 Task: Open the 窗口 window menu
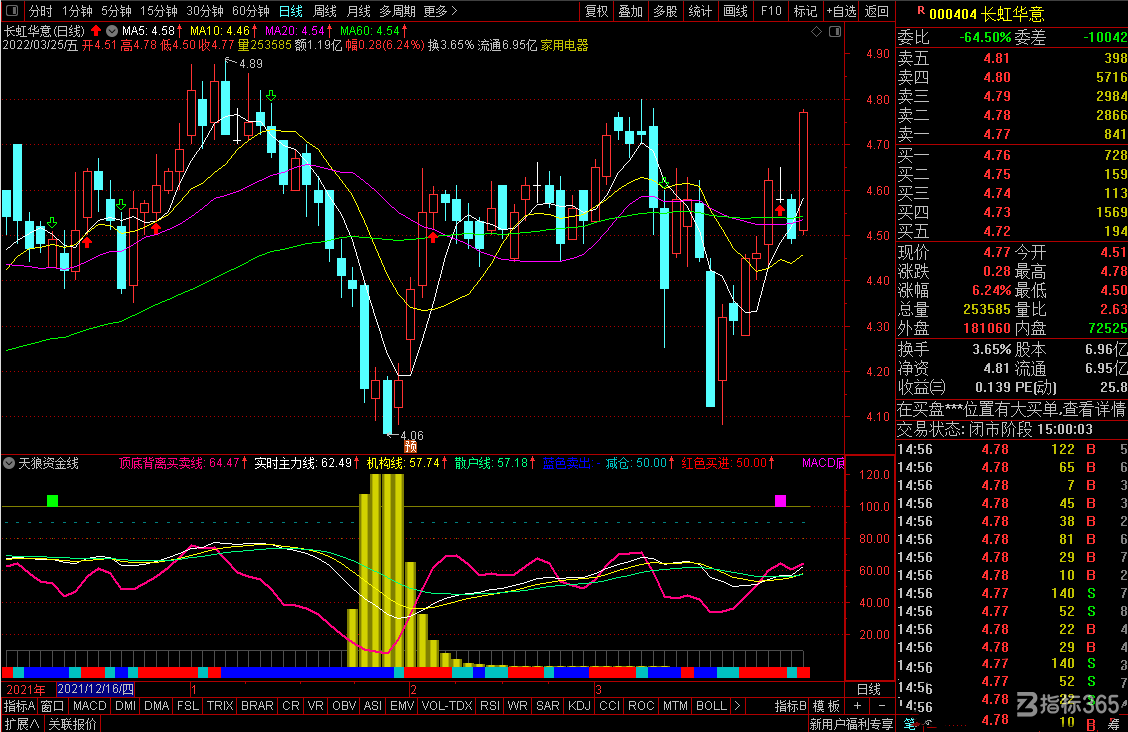coord(53,706)
